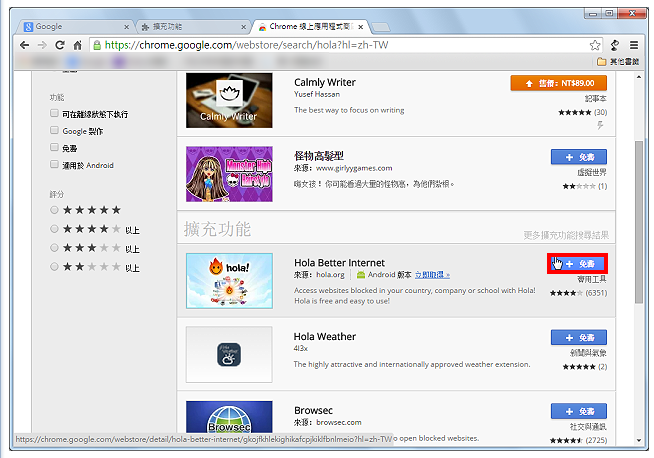Click Yusef Hassan author text
This screenshot has height=458, width=654.
click(317, 94)
